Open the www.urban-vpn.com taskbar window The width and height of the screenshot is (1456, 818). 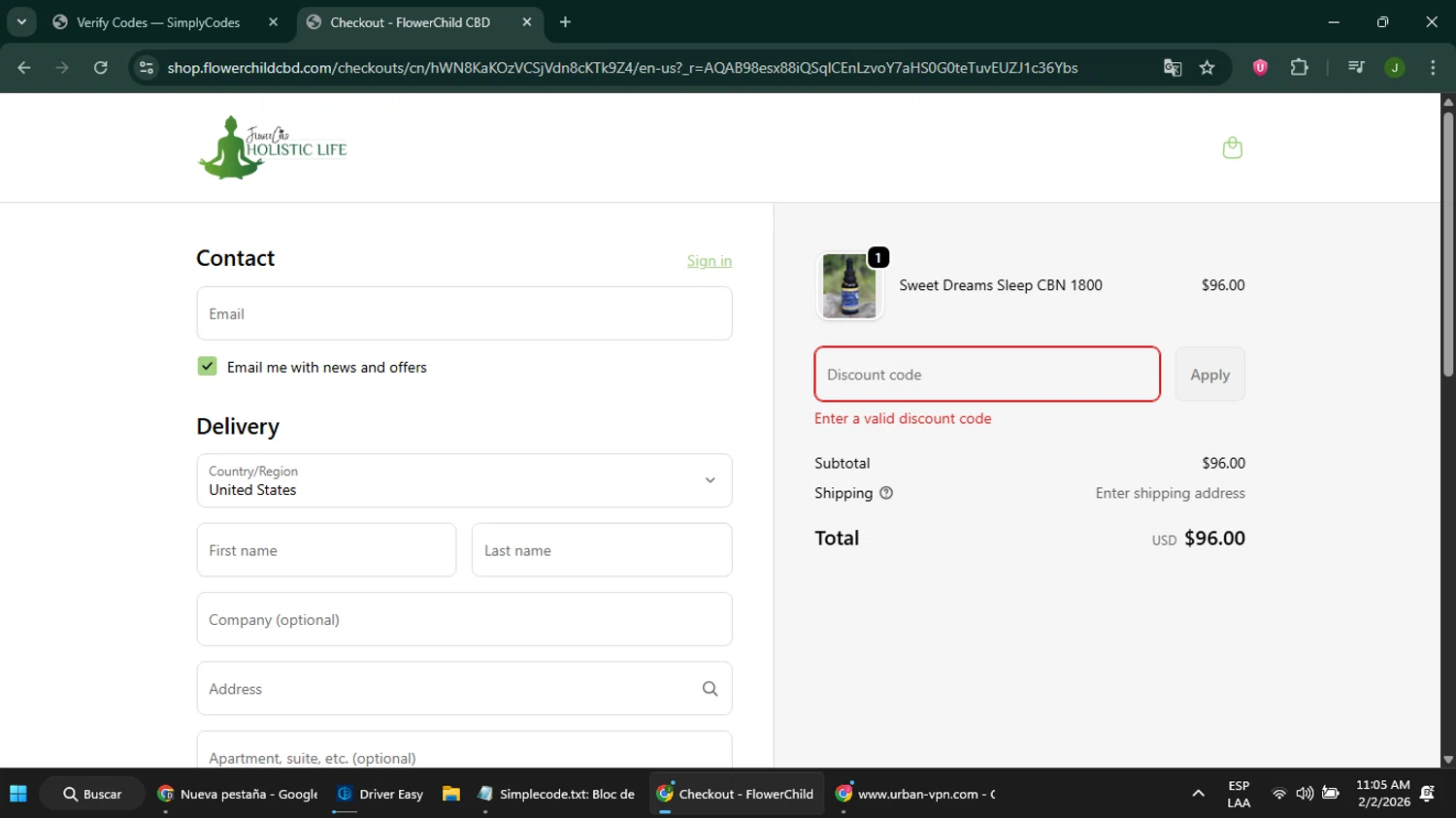pos(914,794)
